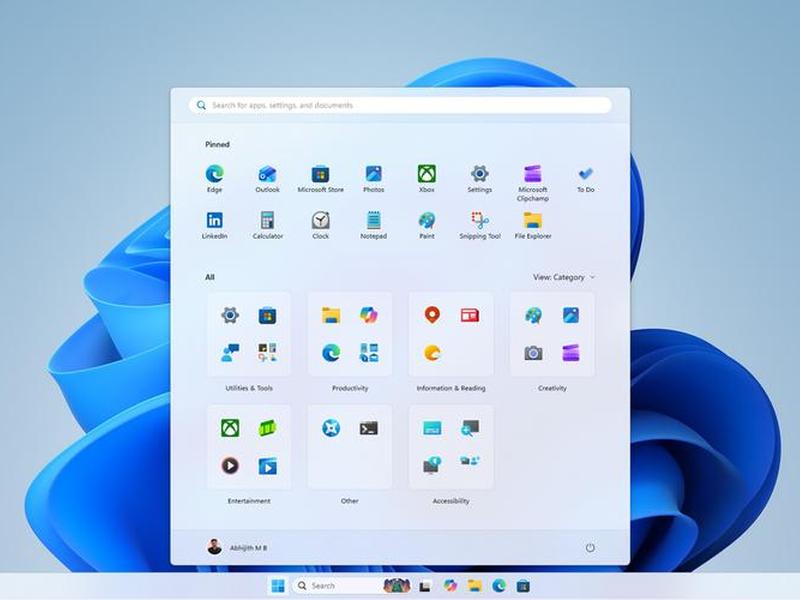
Task: Open Media Player in Entertainment group
Action: (x=230, y=465)
